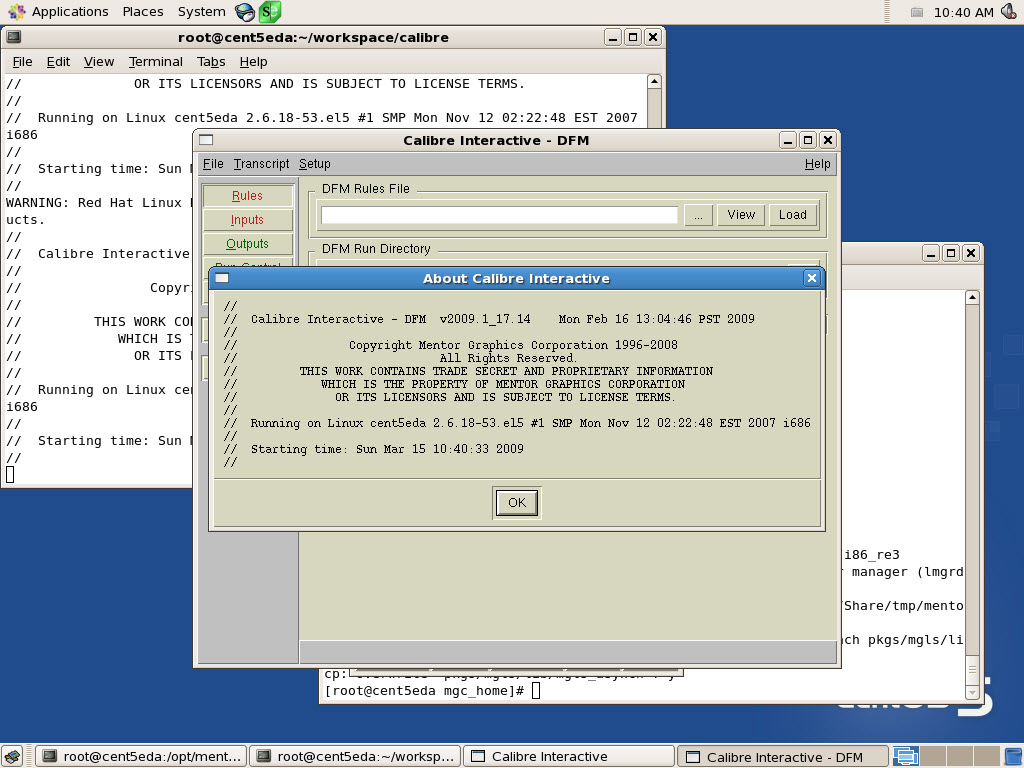Maximize the workspace/calibre terminal window

[x=632, y=37]
